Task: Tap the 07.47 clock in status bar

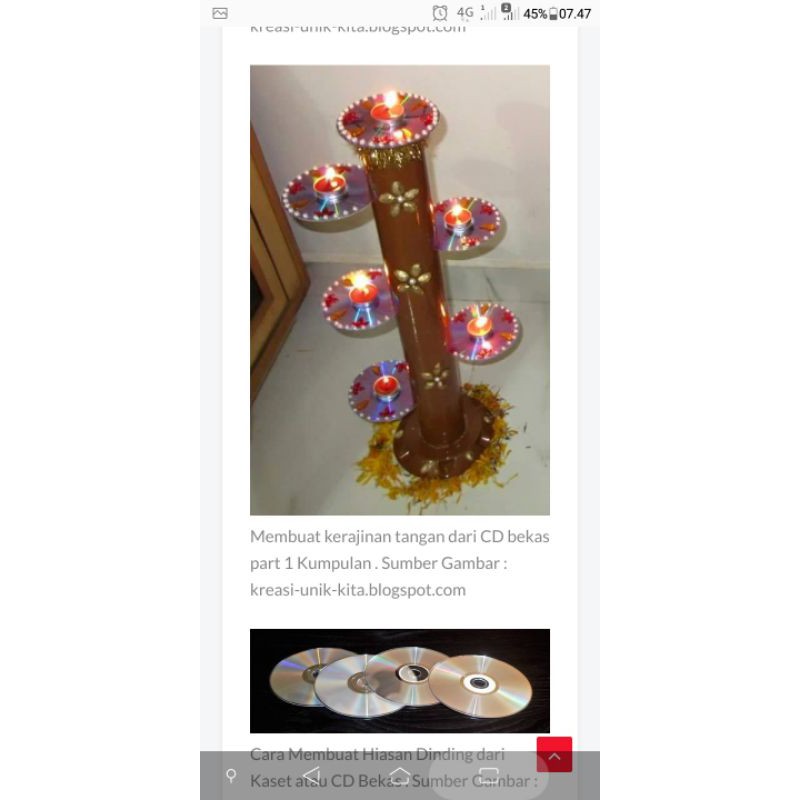Action: 575,14
